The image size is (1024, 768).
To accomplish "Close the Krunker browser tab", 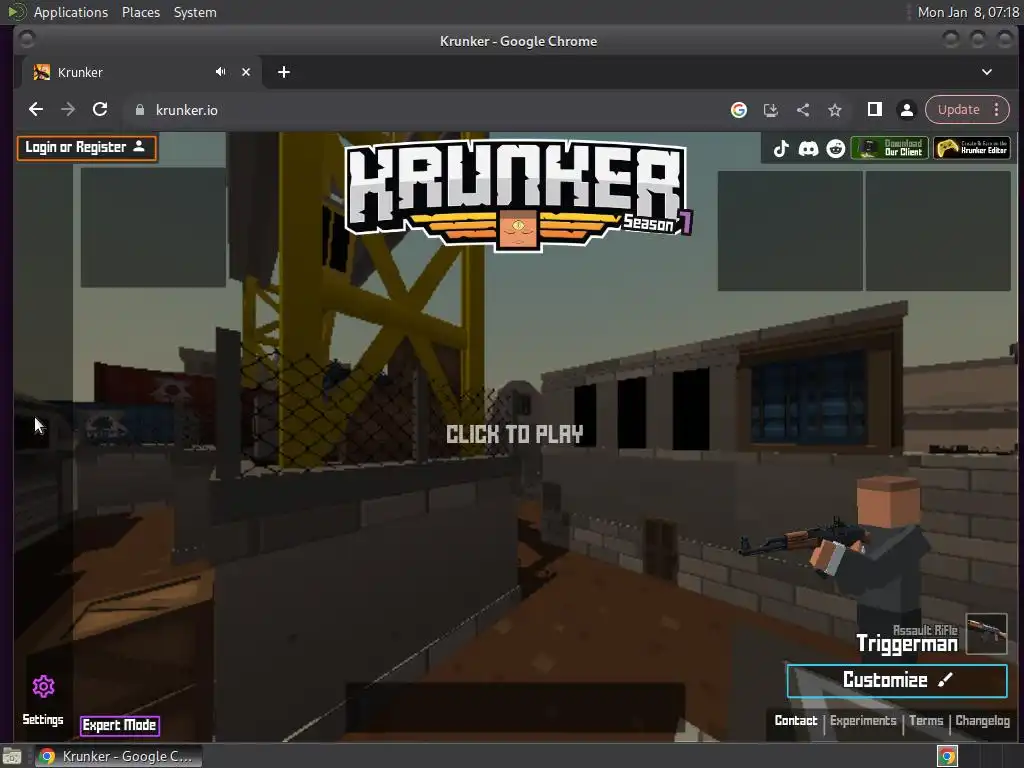I will click(x=246, y=72).
